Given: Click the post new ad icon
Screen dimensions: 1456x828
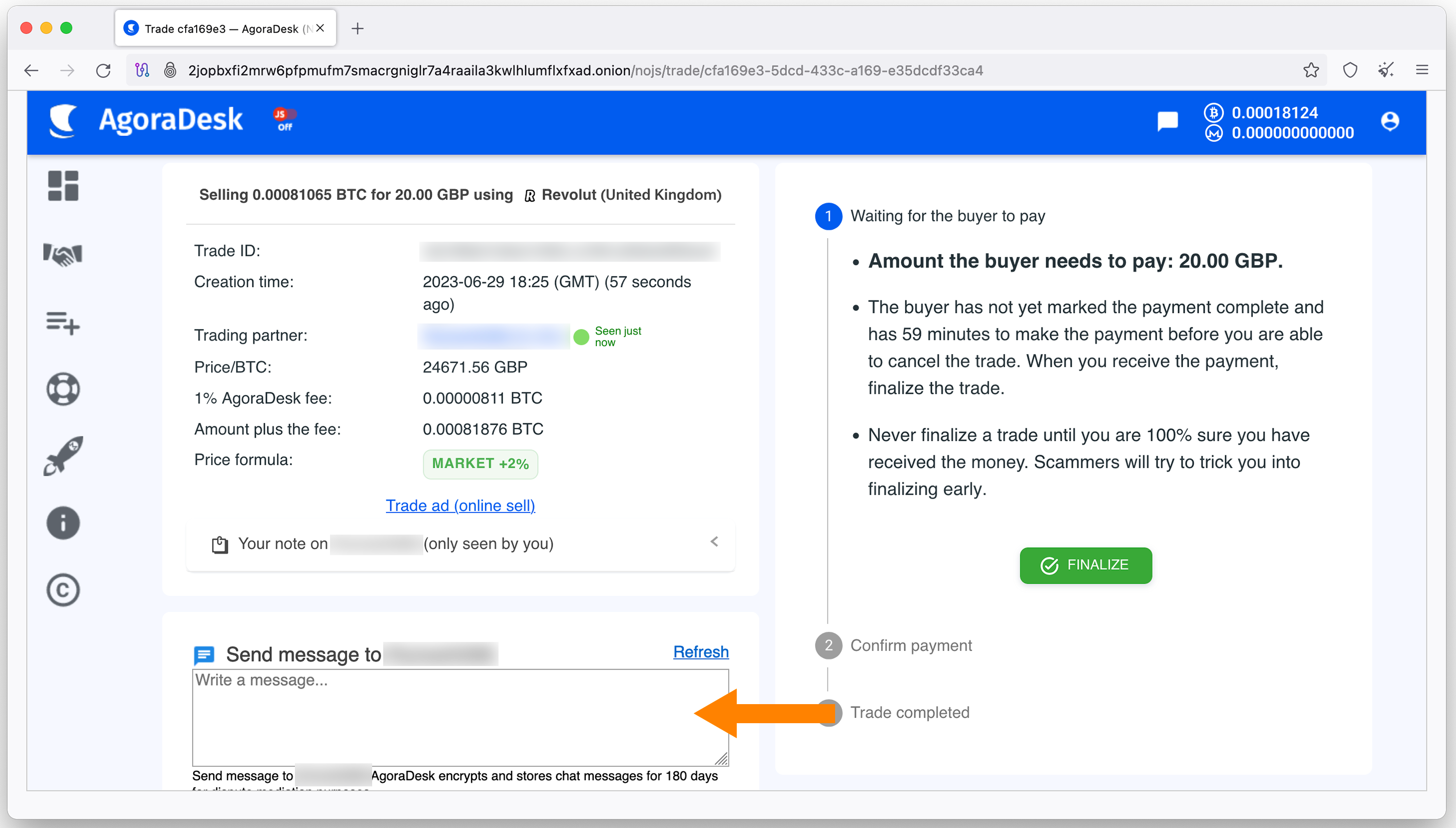Looking at the screenshot, I should tap(63, 322).
